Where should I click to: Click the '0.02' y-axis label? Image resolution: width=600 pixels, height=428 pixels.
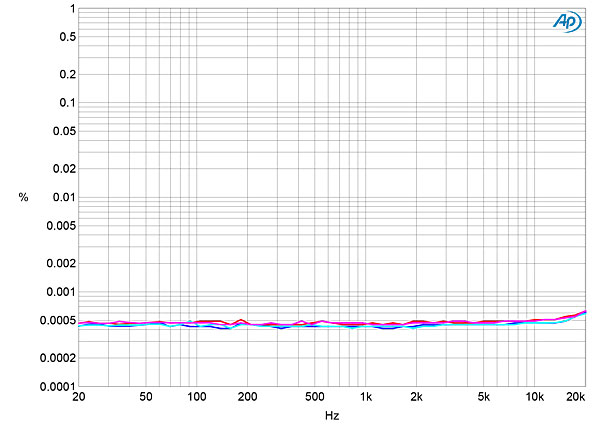point(65,169)
